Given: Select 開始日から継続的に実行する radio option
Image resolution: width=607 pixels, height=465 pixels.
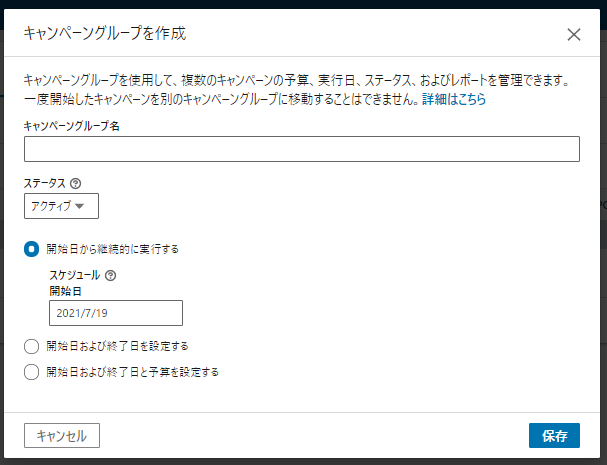Looking at the screenshot, I should 32,249.
